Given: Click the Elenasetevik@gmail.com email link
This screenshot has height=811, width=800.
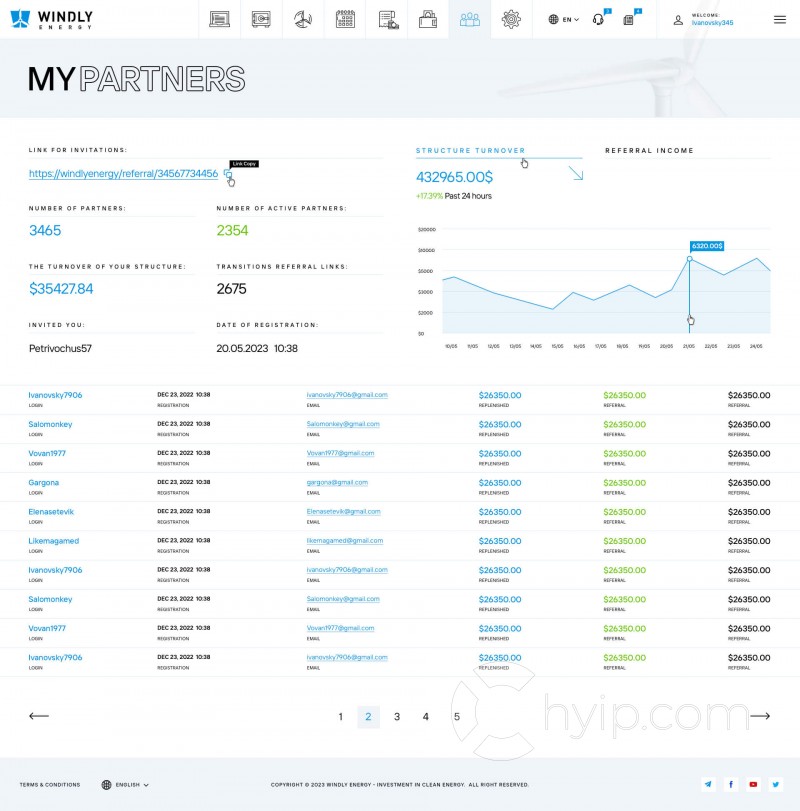Looking at the screenshot, I should (x=343, y=512).
